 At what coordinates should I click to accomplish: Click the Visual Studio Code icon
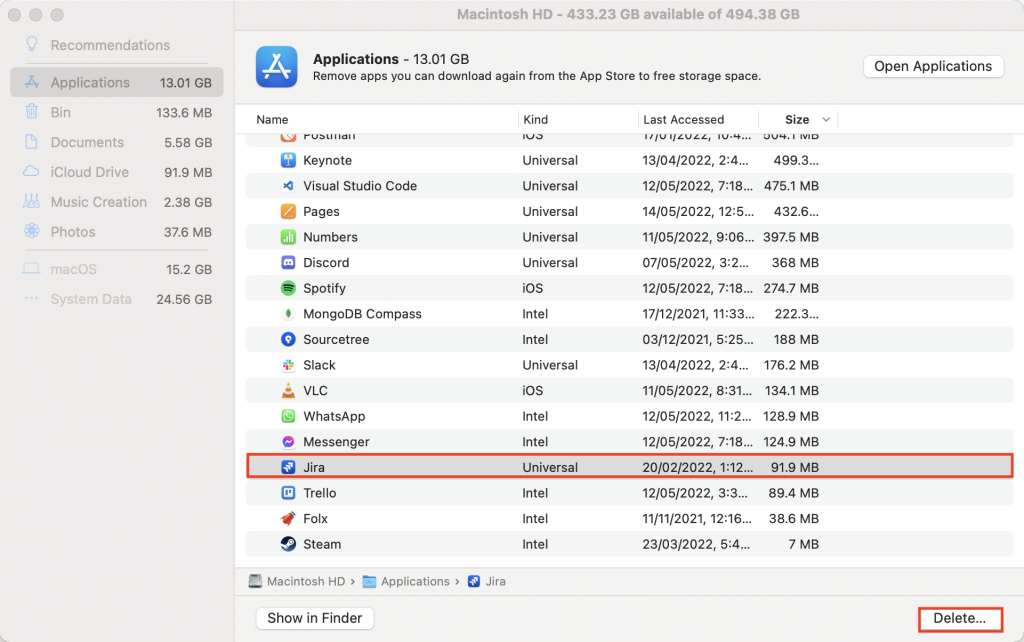click(x=288, y=185)
